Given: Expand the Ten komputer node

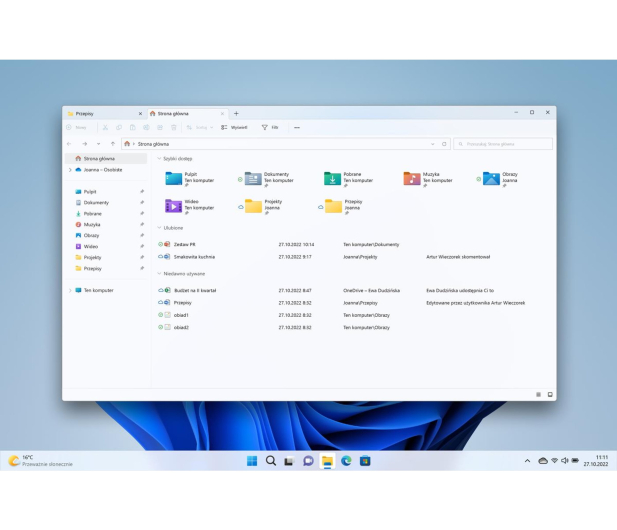Looking at the screenshot, I should (x=70, y=290).
